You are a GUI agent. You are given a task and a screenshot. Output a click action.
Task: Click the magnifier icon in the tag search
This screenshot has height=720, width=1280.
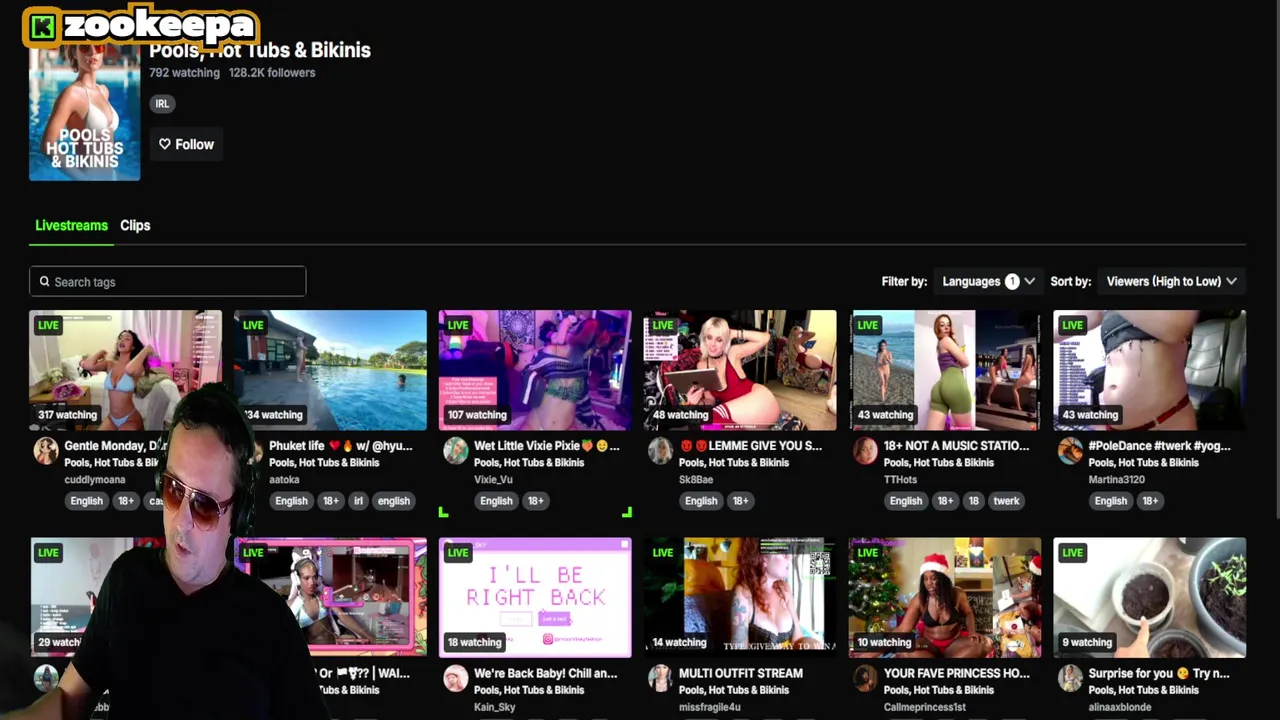(x=44, y=282)
